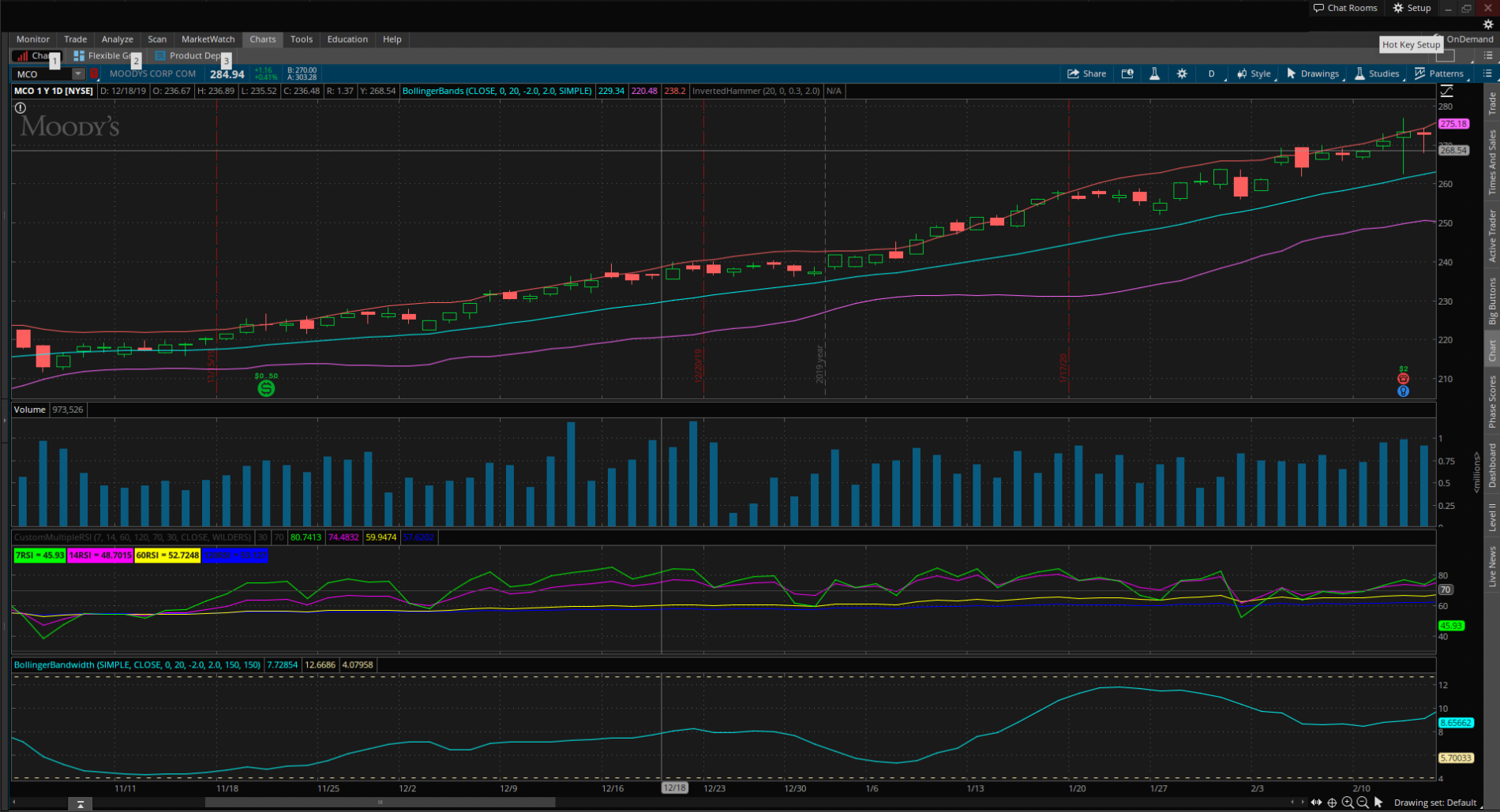Click the InvertedHammer study label
1500x812 pixels.
(756, 91)
